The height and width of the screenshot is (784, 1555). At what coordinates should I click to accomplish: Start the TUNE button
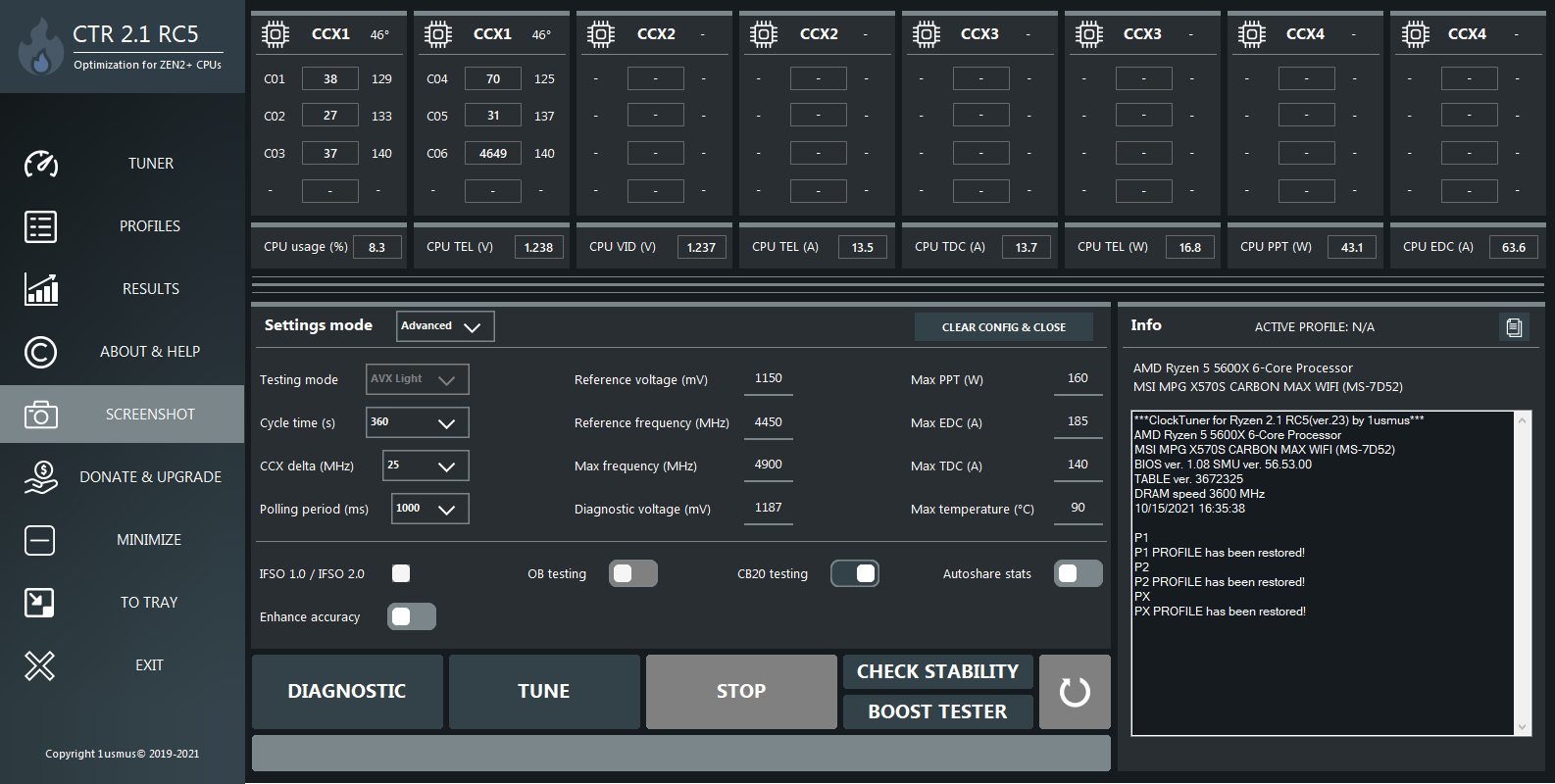(544, 692)
